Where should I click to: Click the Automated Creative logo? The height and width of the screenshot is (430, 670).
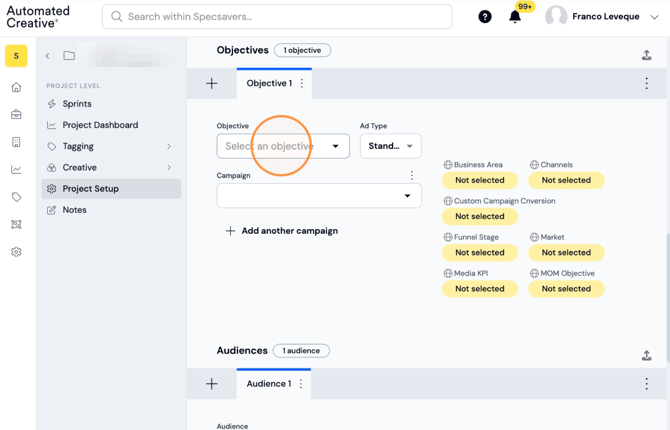coord(38,17)
